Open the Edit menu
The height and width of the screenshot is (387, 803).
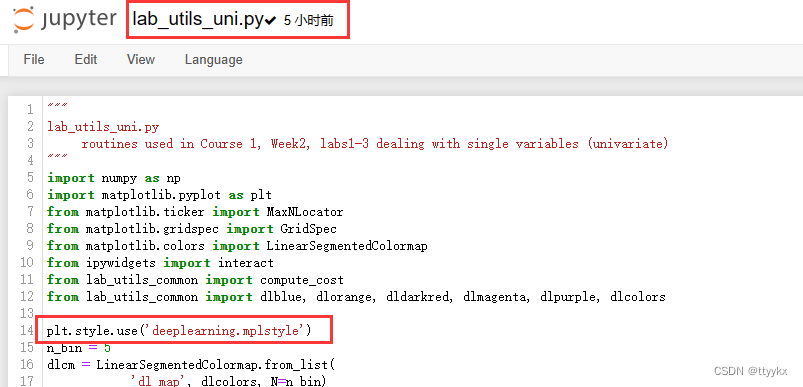point(86,59)
